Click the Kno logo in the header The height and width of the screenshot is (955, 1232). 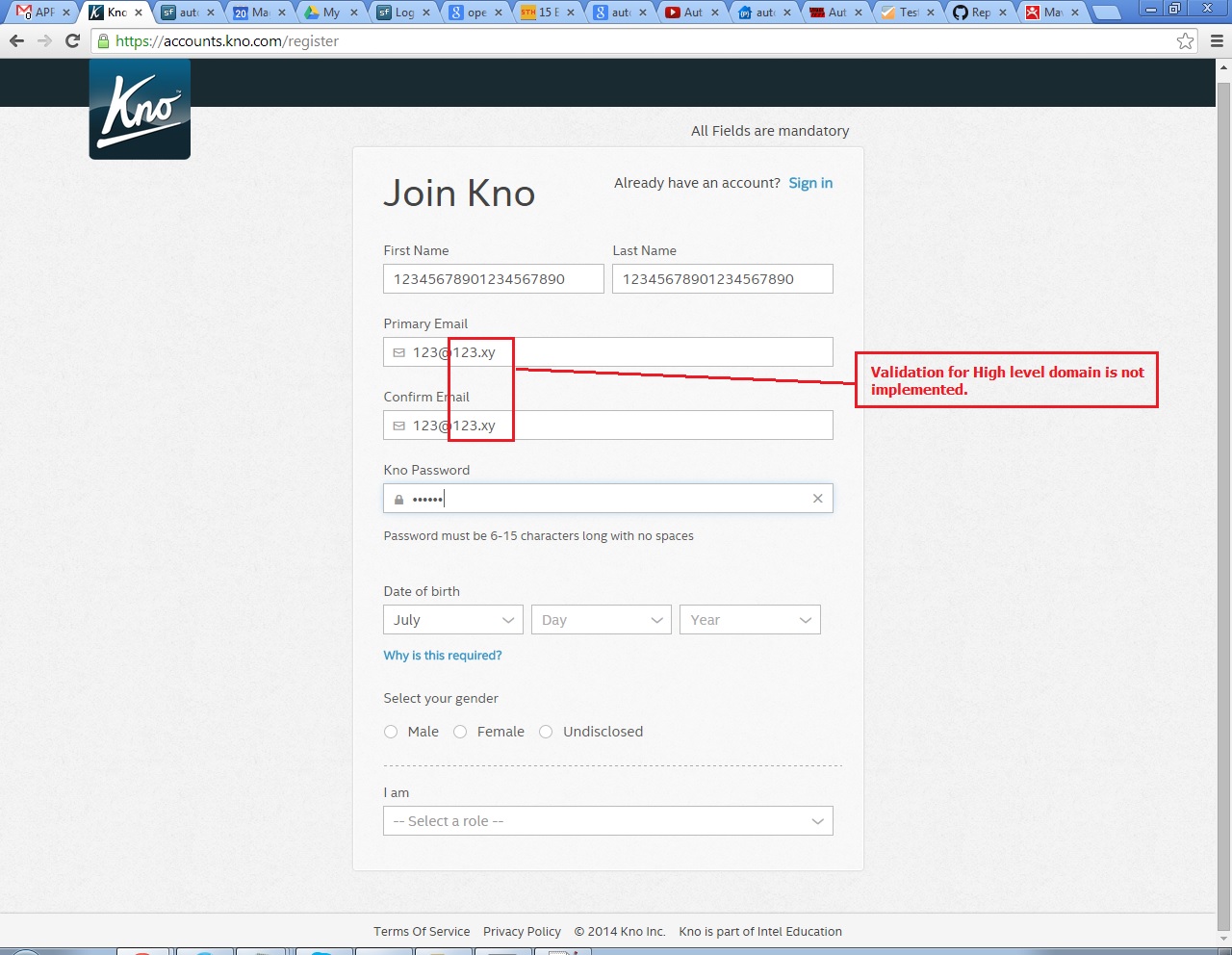(140, 109)
